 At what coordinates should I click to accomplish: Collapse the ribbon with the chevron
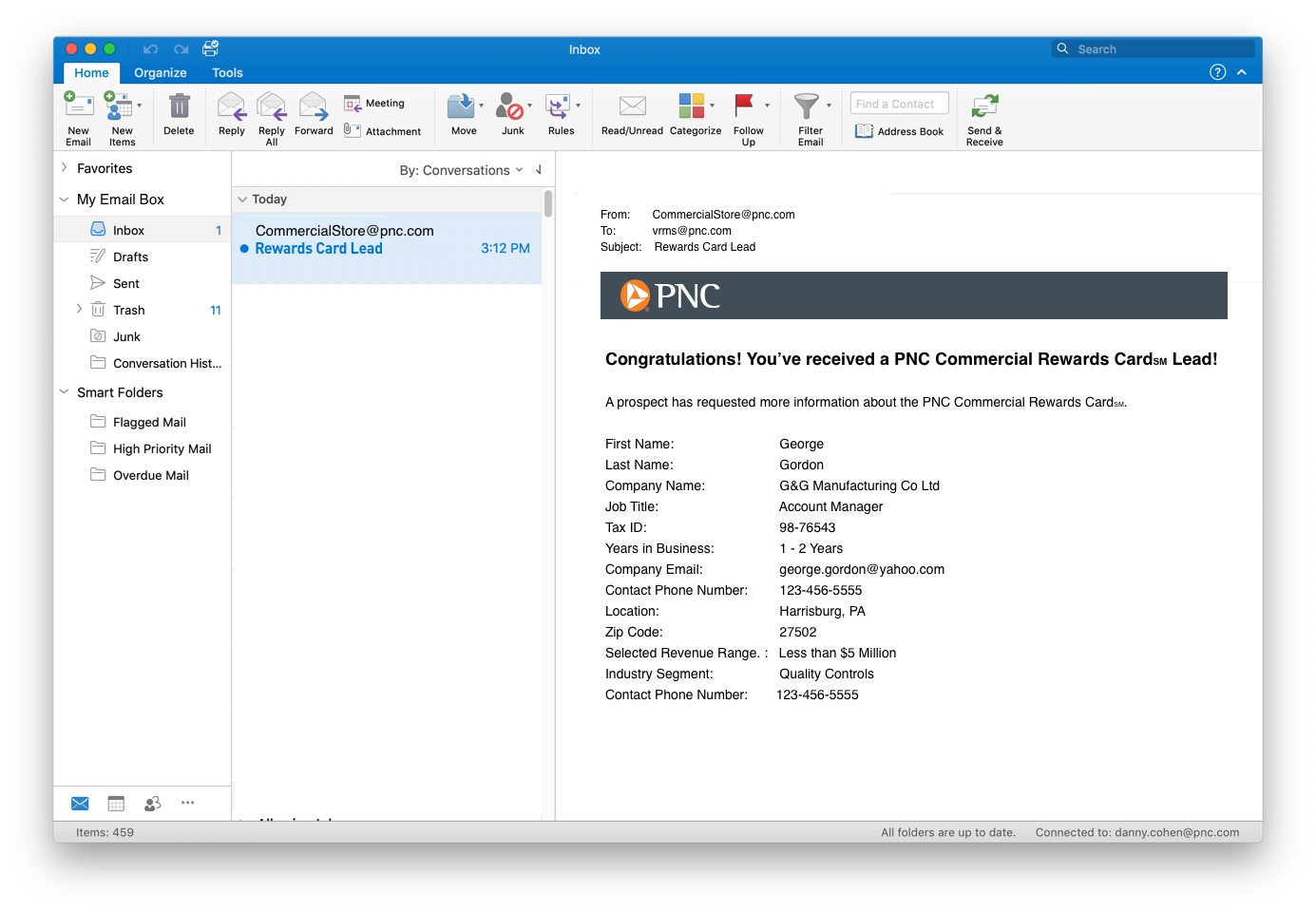[1242, 72]
